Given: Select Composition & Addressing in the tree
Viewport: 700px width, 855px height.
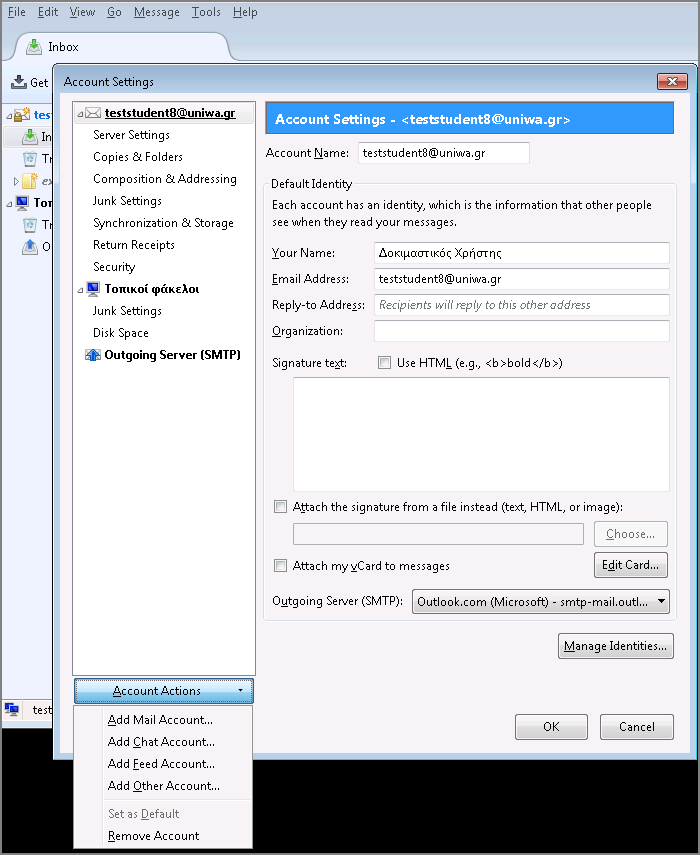Looking at the screenshot, I should (x=165, y=179).
